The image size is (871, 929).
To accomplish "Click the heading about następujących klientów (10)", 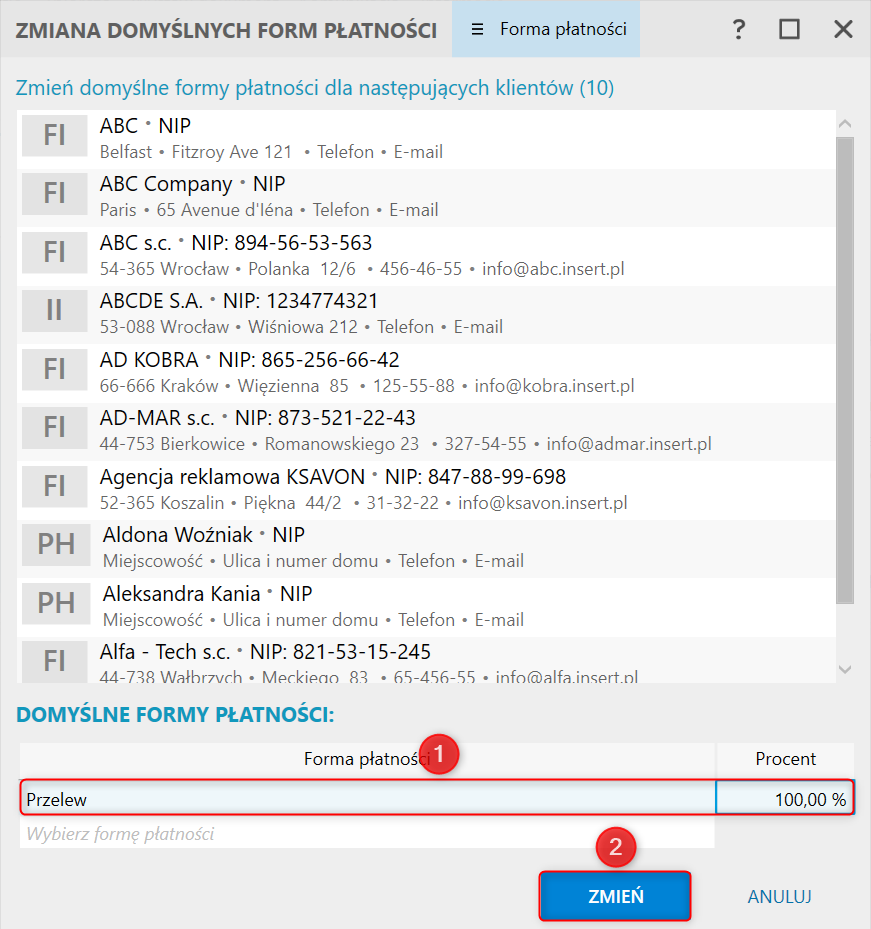I will click(315, 88).
